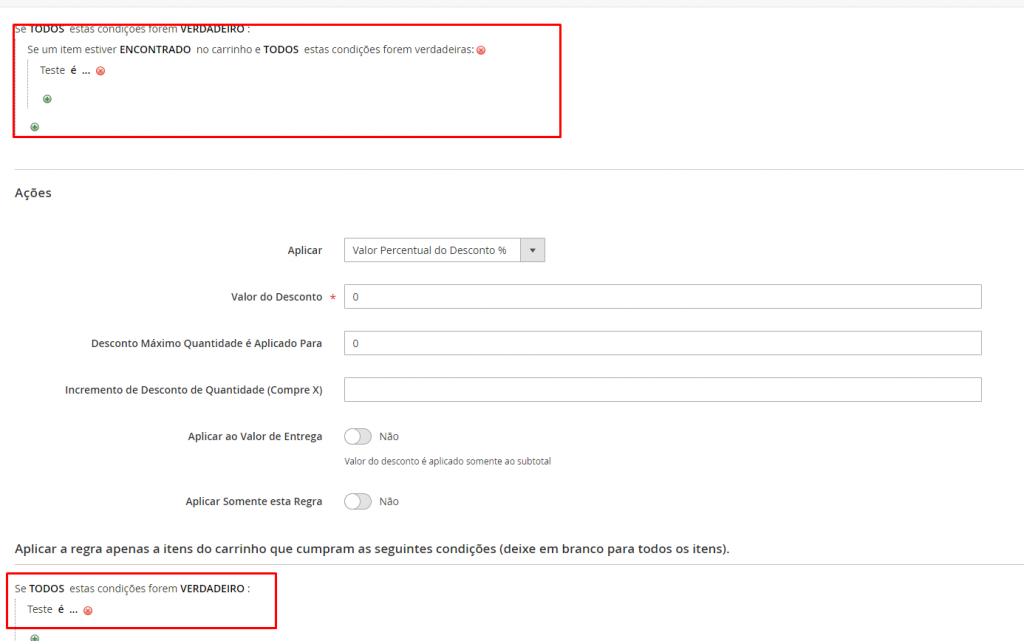This screenshot has width=1024, height=641.
Task: Click the 'é' operator of upper Teste condition
Action: pyautogui.click(x=74, y=70)
